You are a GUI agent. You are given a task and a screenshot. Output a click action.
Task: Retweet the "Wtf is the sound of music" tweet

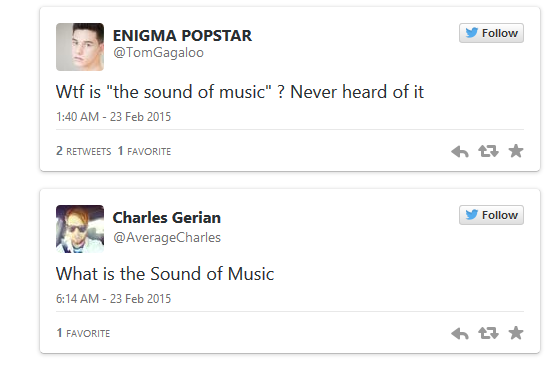coord(488,151)
